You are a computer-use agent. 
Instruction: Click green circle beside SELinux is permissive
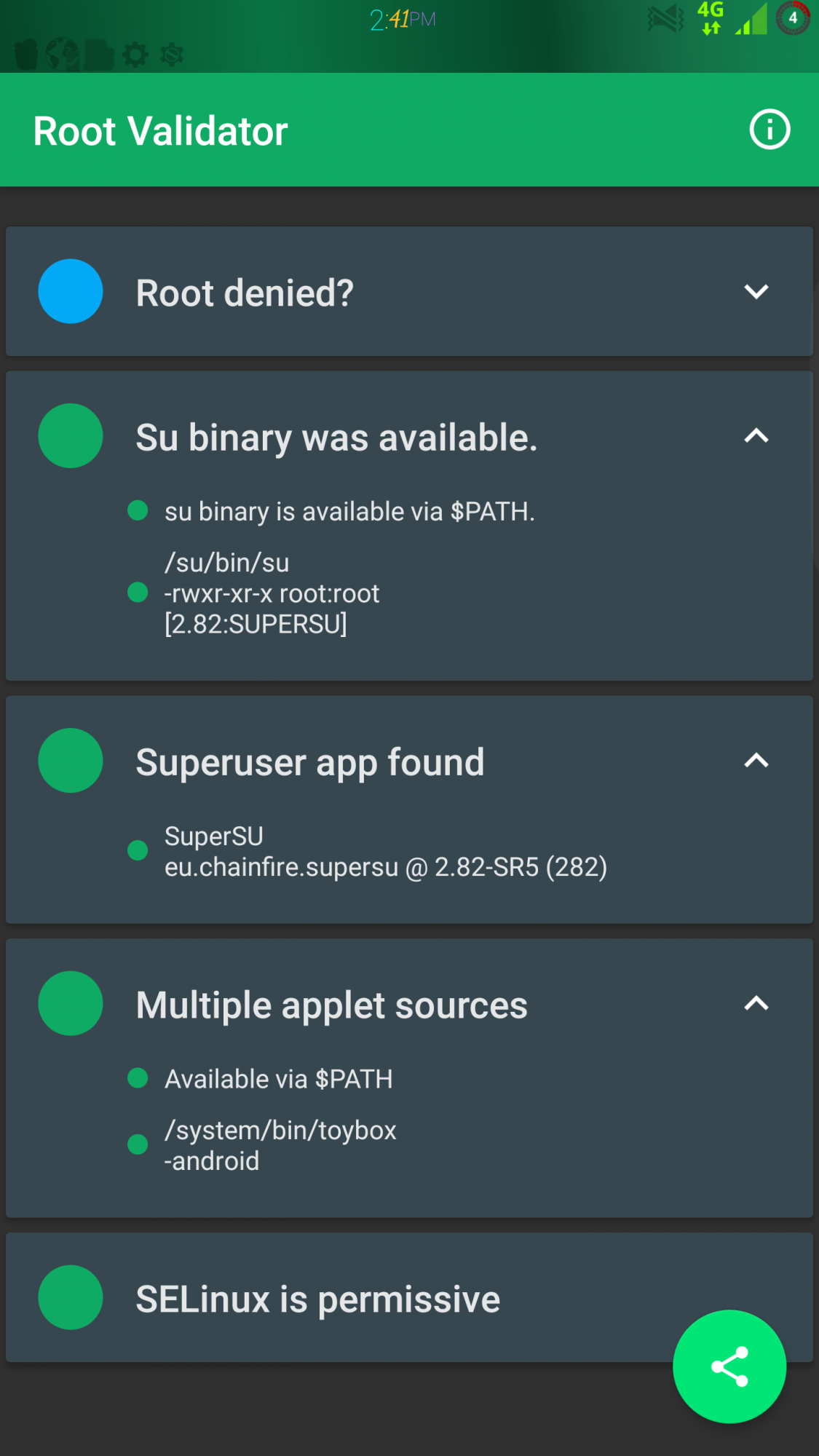click(x=71, y=1297)
